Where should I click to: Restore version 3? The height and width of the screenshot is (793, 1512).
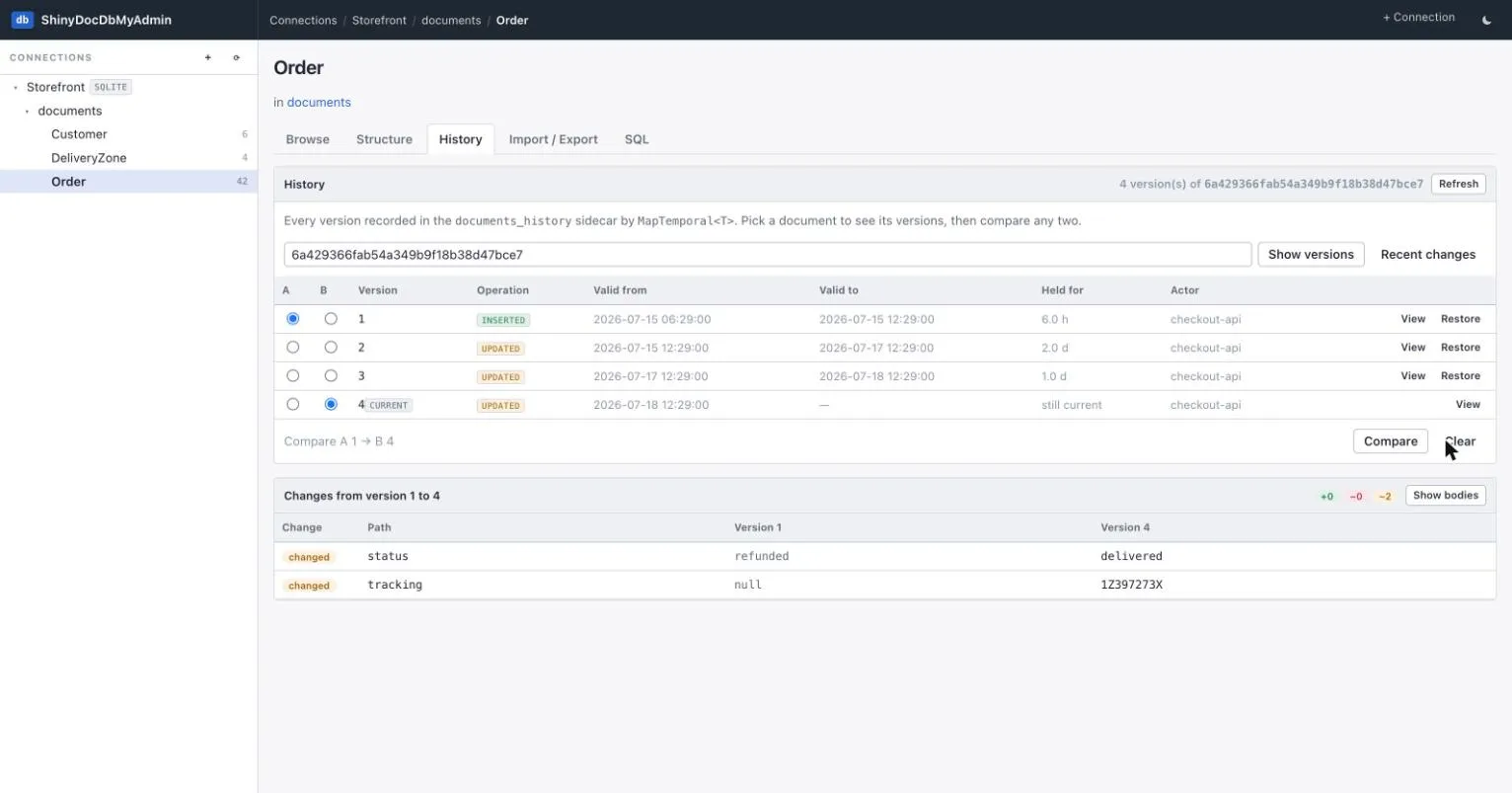pyautogui.click(x=1461, y=376)
